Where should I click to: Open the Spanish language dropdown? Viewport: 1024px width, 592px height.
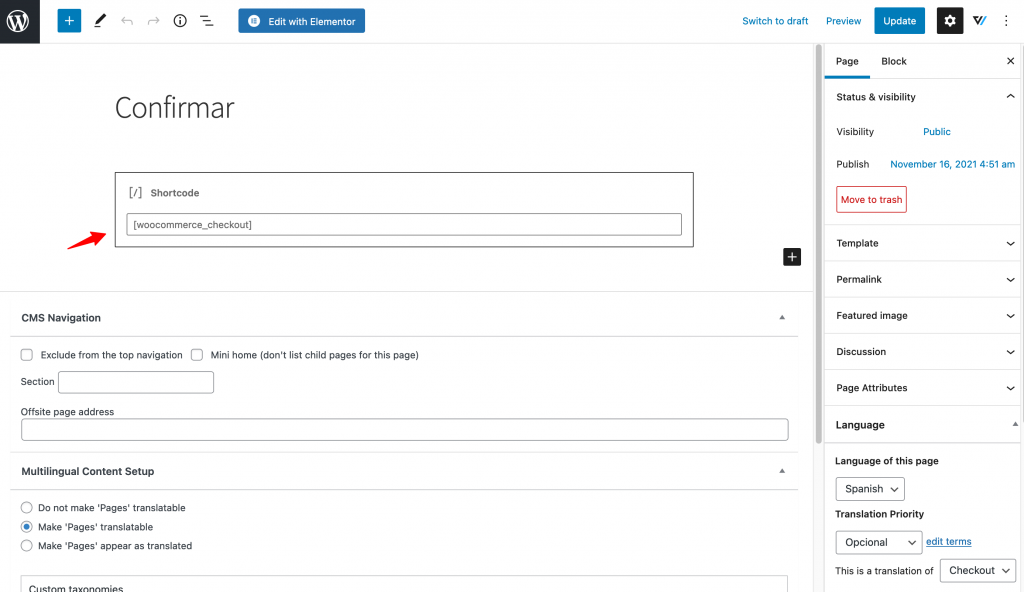tap(870, 489)
